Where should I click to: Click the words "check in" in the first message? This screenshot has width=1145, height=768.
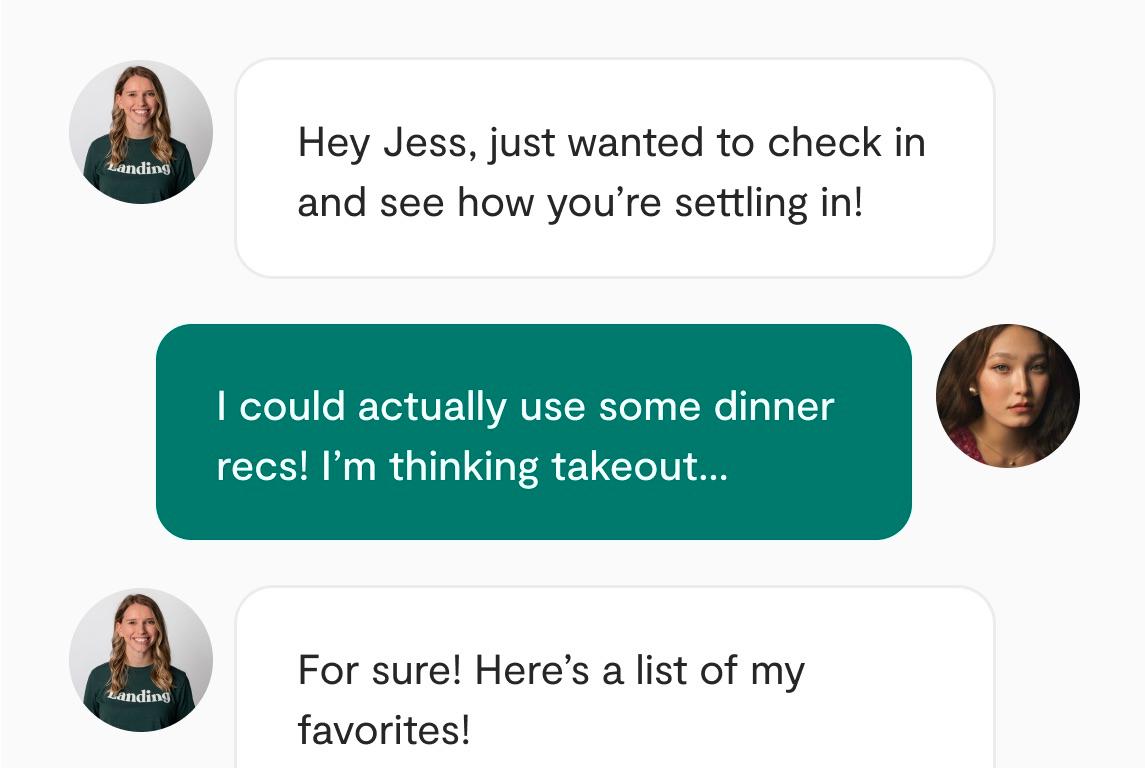click(846, 143)
